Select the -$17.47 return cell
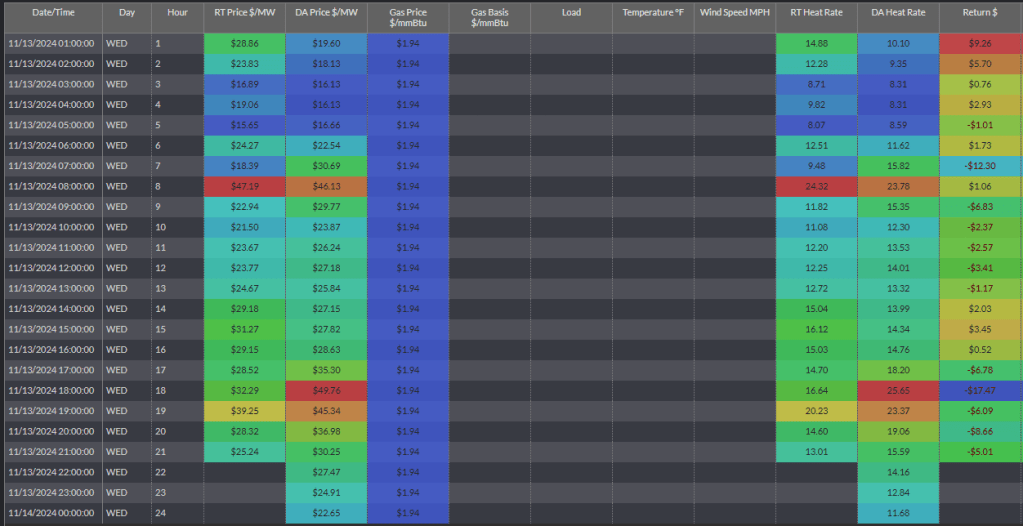This screenshot has height=526, width=1023. tap(980, 389)
